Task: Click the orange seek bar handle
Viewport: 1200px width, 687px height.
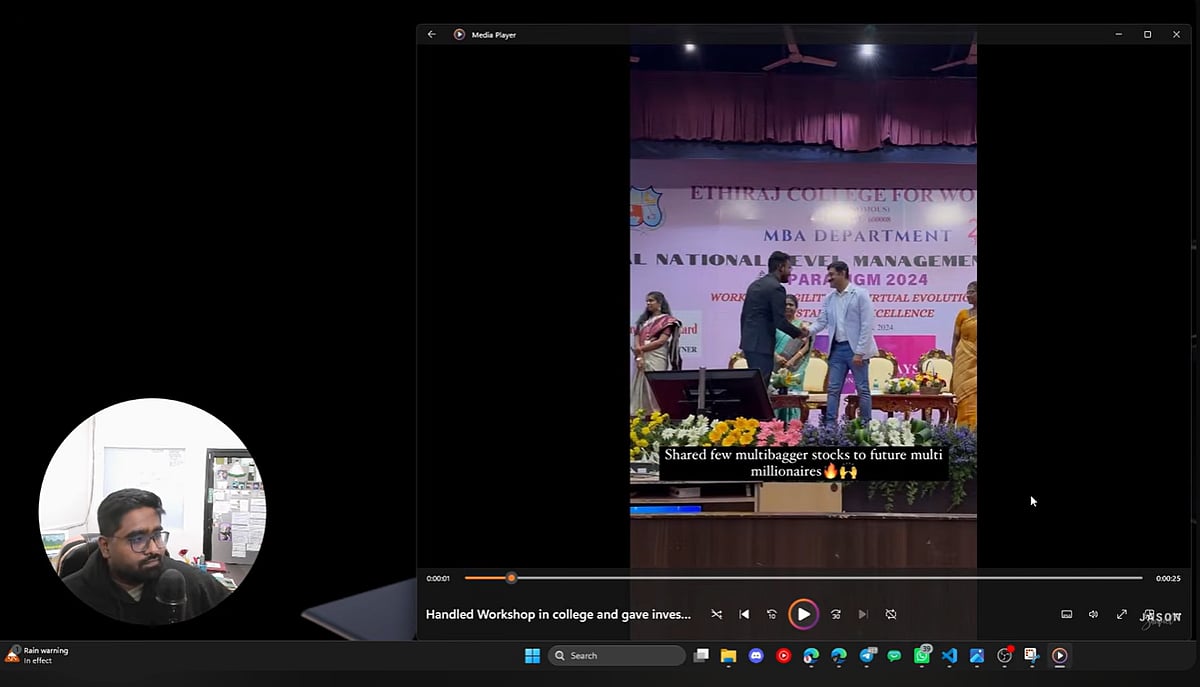Action: [511, 578]
